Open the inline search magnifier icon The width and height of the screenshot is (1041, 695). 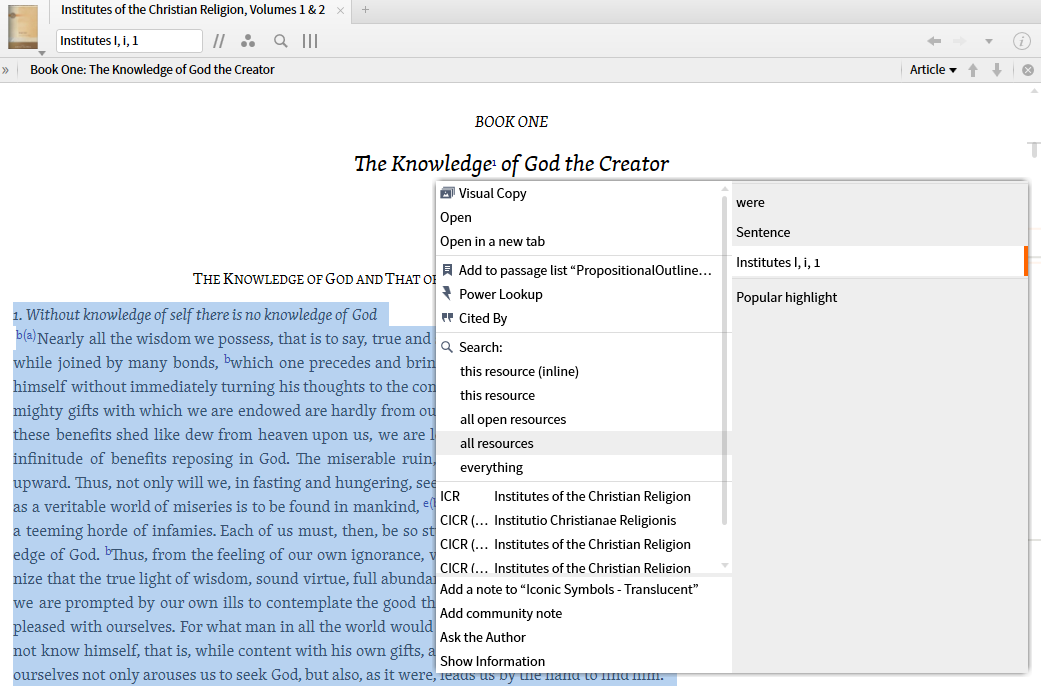click(281, 41)
